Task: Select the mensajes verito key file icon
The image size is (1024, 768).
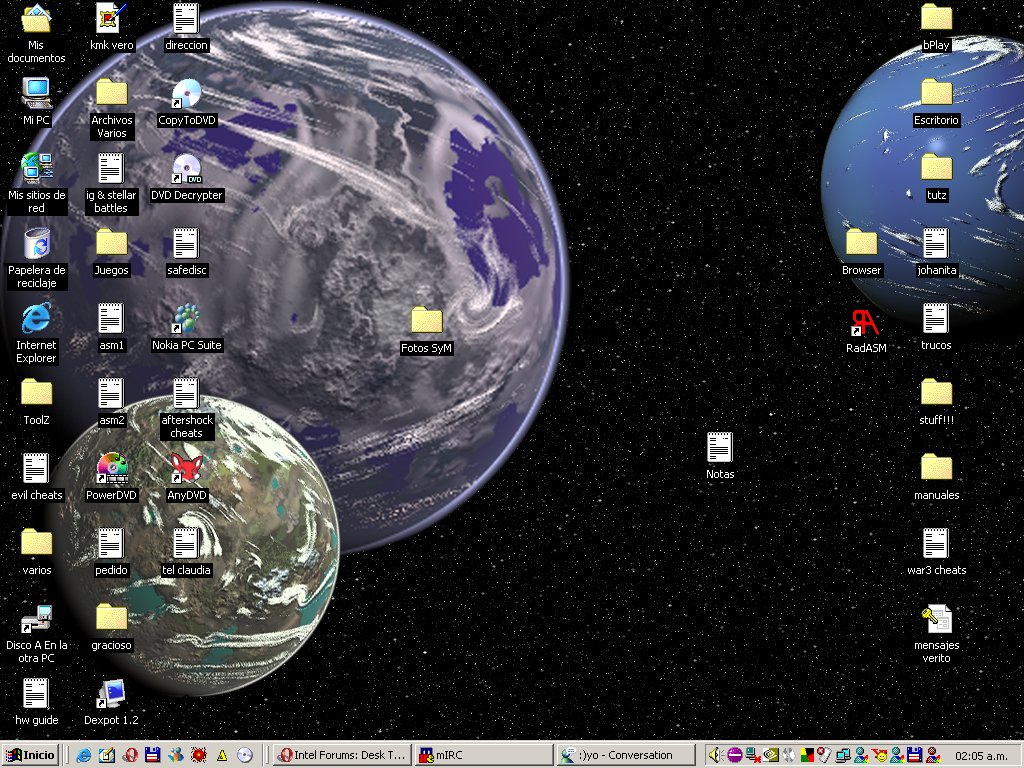Action: (936, 619)
